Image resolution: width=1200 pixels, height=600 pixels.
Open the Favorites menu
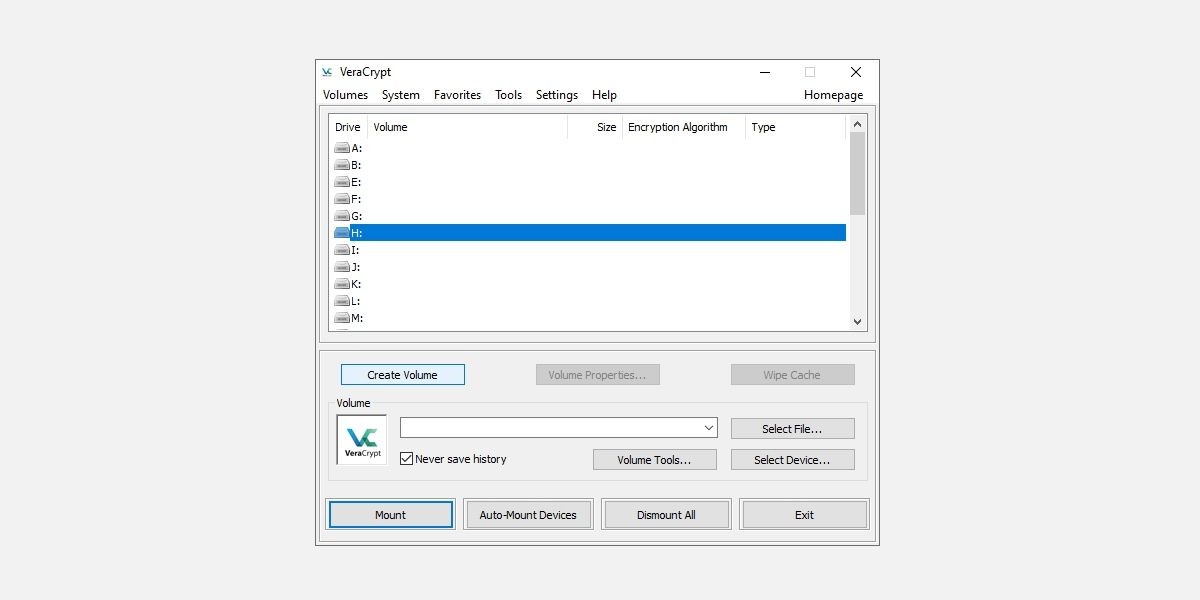[457, 95]
